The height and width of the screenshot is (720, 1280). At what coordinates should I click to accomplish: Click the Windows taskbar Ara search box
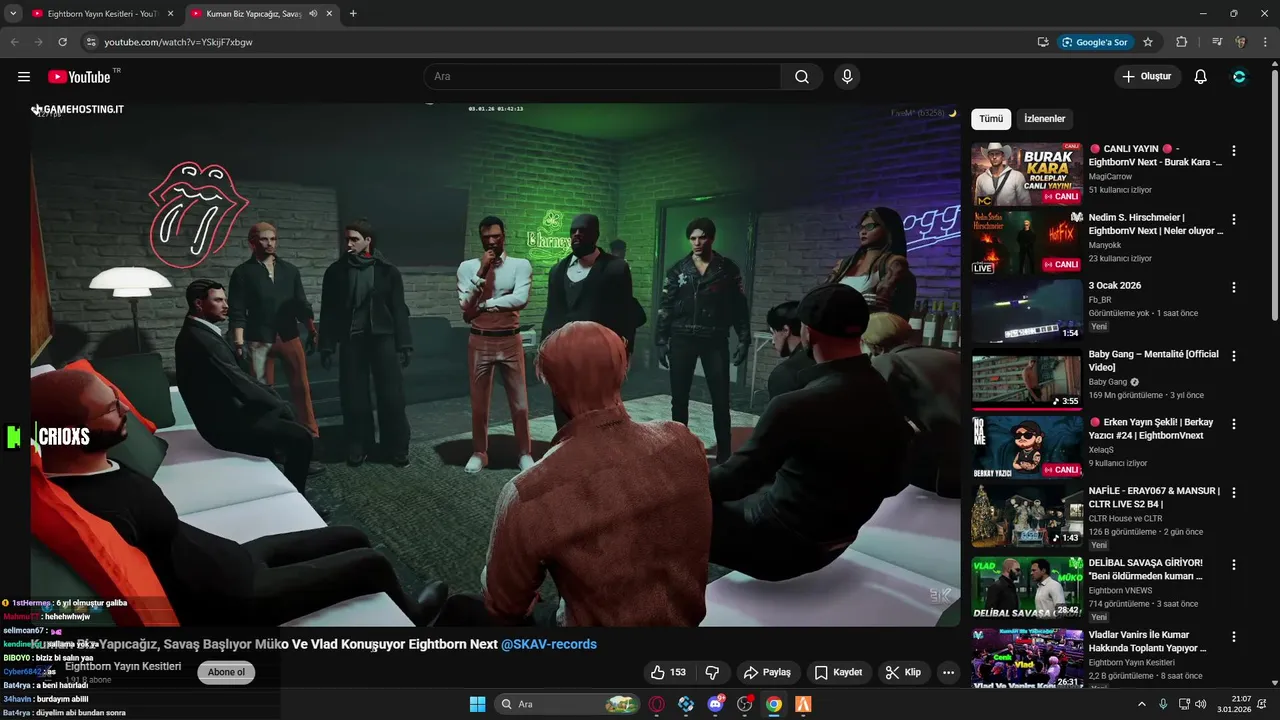click(568, 704)
